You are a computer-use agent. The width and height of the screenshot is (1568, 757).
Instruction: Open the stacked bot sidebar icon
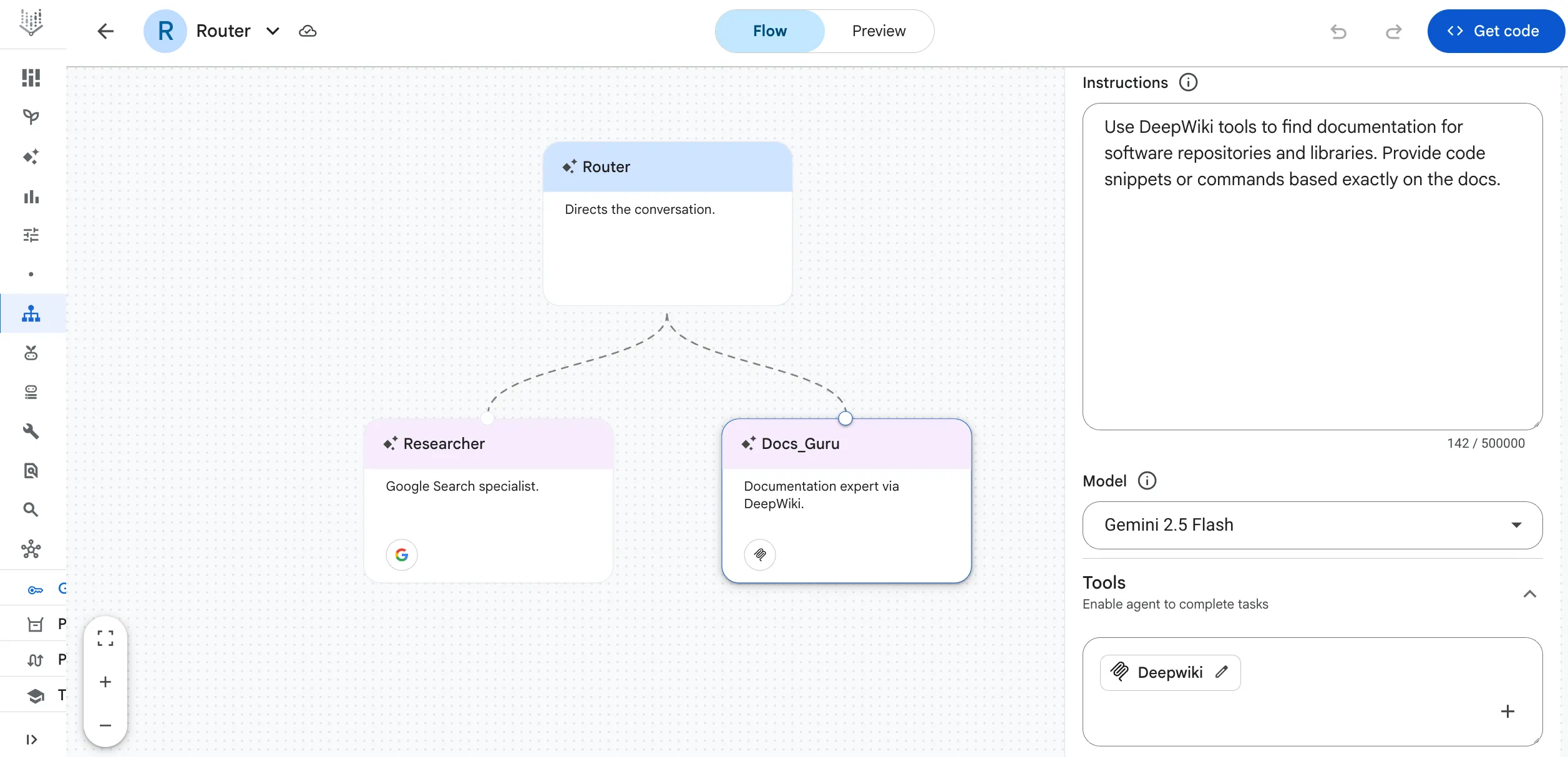pos(31,392)
